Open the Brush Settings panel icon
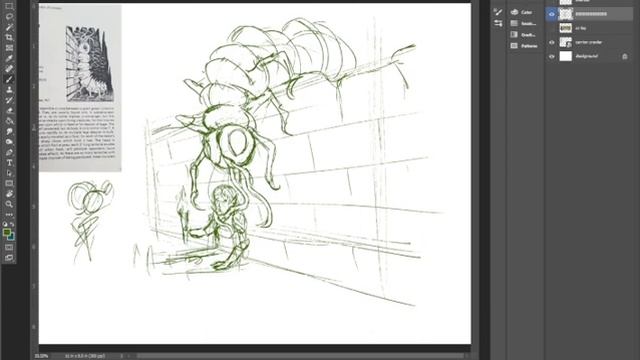The height and width of the screenshot is (360, 640). [x=498, y=12]
